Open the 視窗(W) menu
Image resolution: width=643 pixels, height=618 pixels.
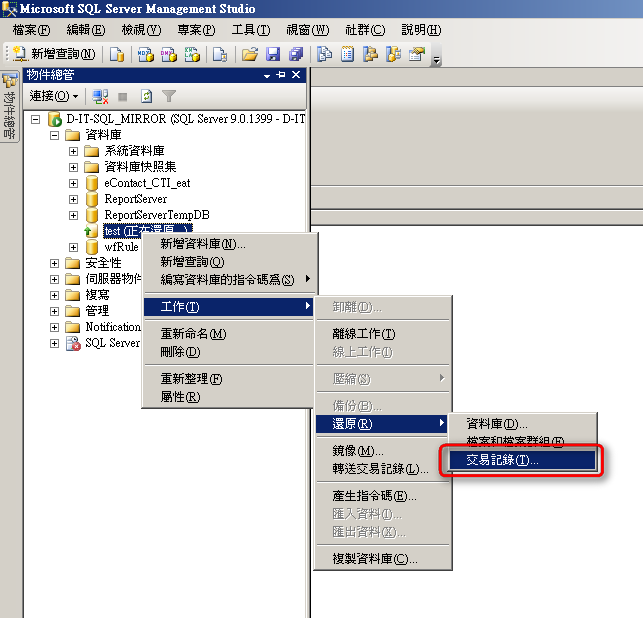[x=307, y=30]
